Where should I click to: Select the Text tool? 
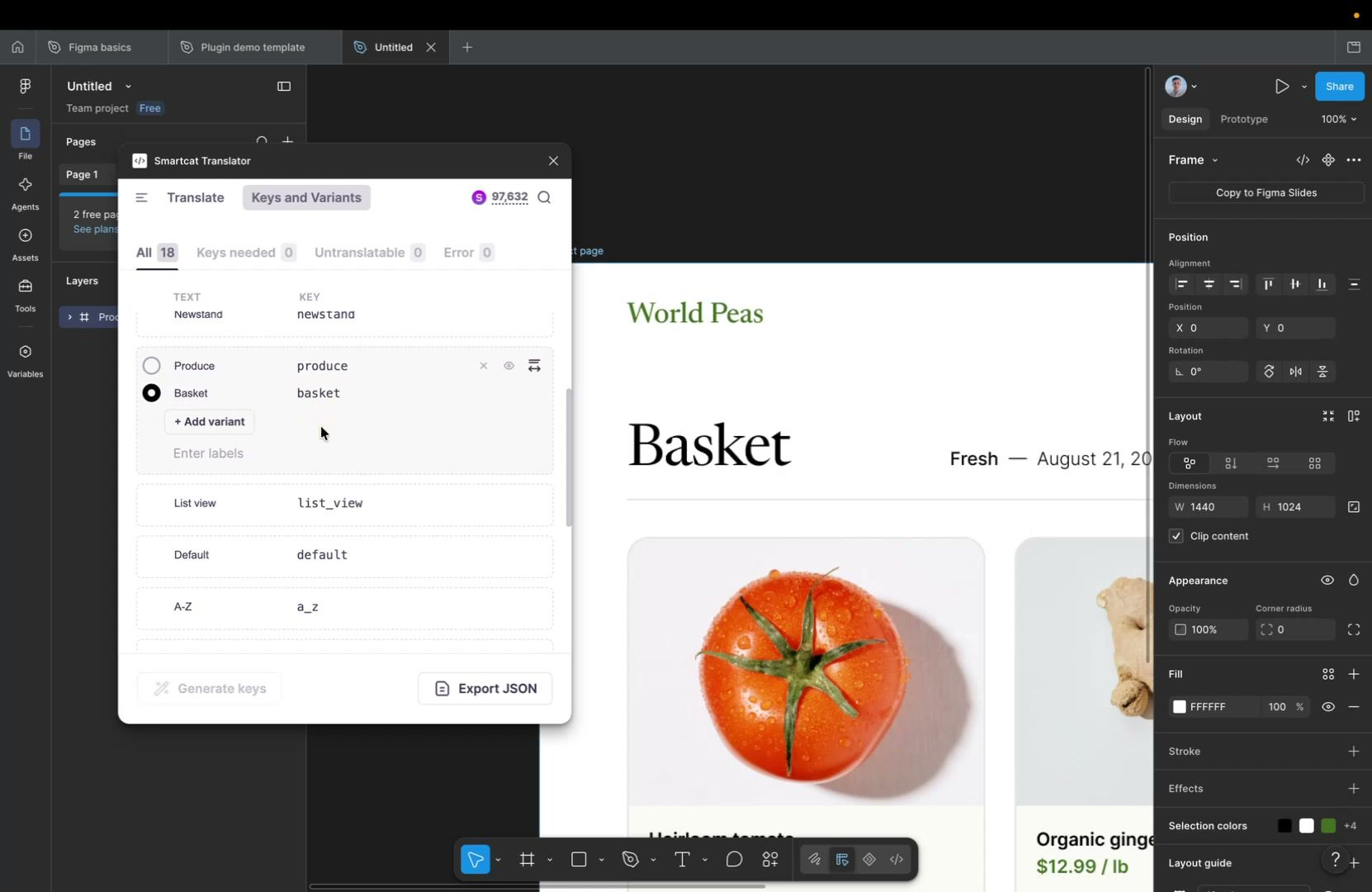pos(682,860)
